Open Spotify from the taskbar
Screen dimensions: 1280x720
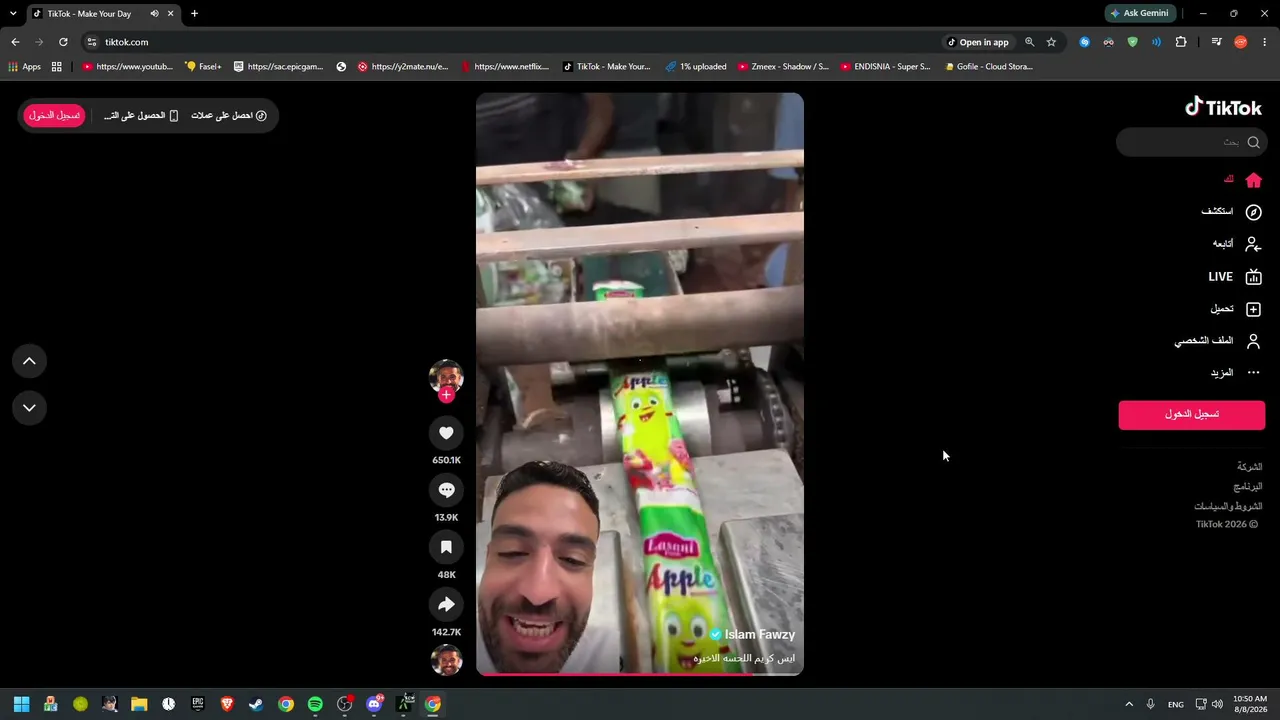pyautogui.click(x=315, y=704)
